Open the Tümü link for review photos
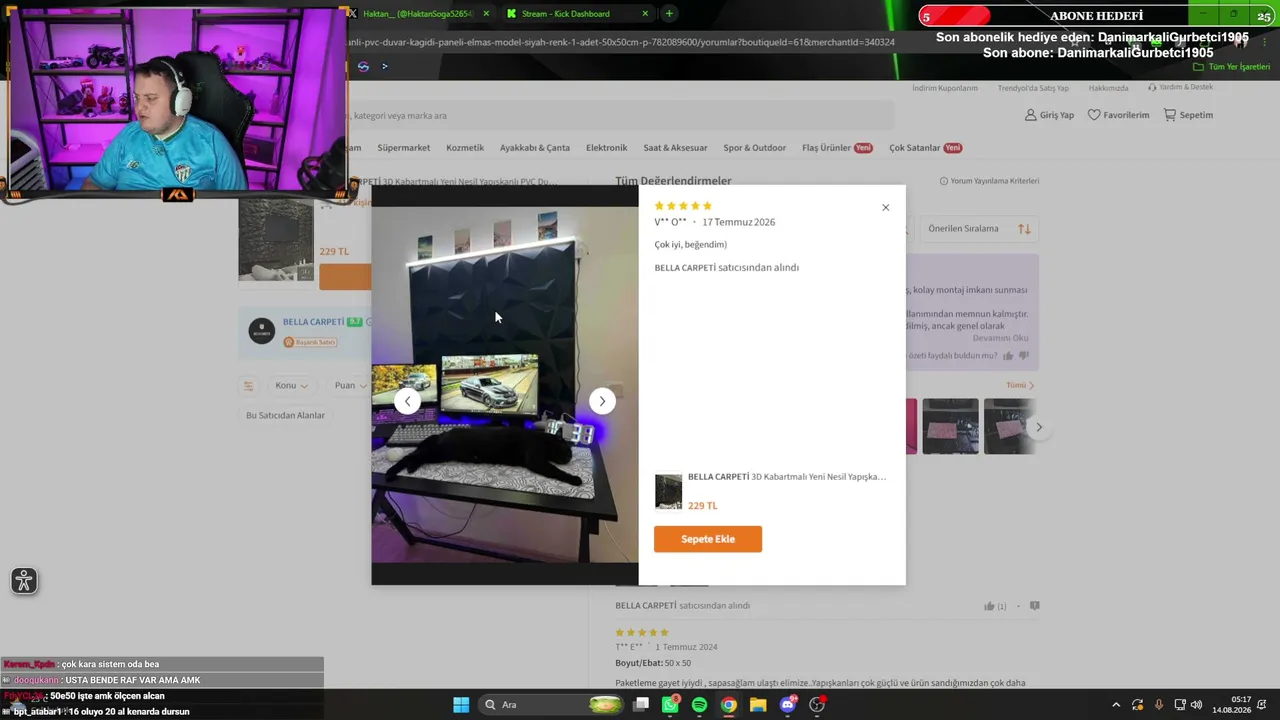The width and height of the screenshot is (1280, 720). (1020, 385)
